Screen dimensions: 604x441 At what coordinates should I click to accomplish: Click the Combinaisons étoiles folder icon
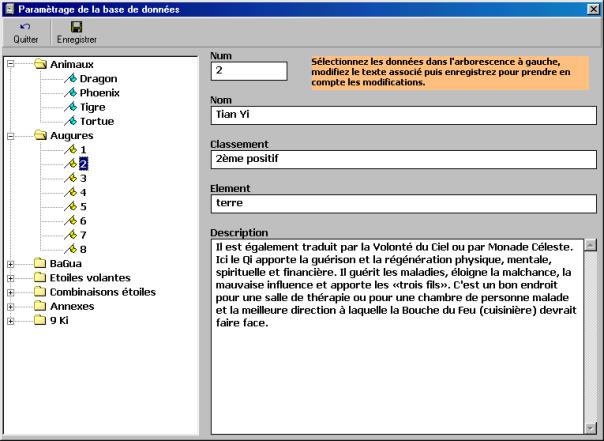tap(40, 292)
